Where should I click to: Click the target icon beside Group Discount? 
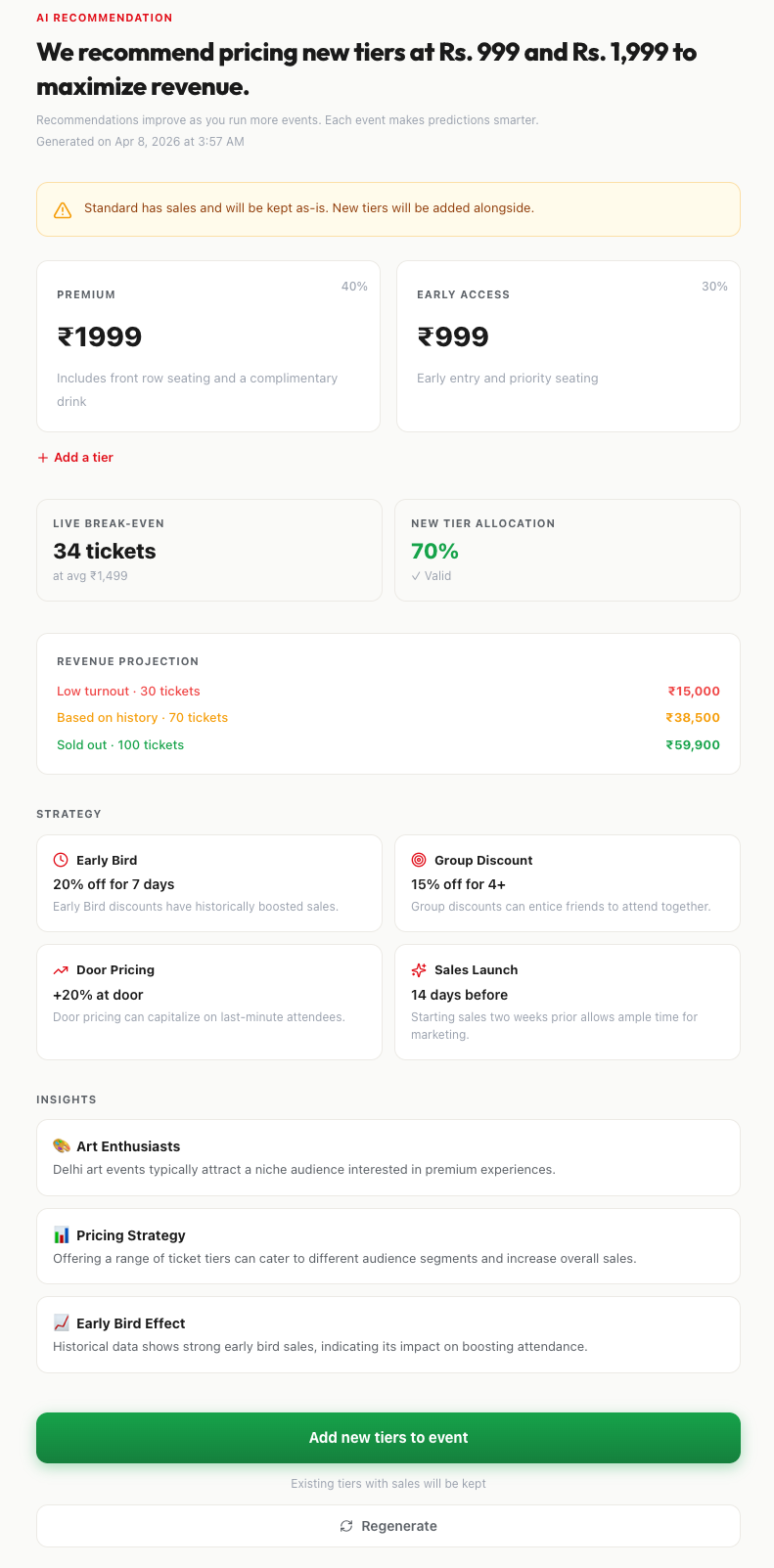click(419, 860)
